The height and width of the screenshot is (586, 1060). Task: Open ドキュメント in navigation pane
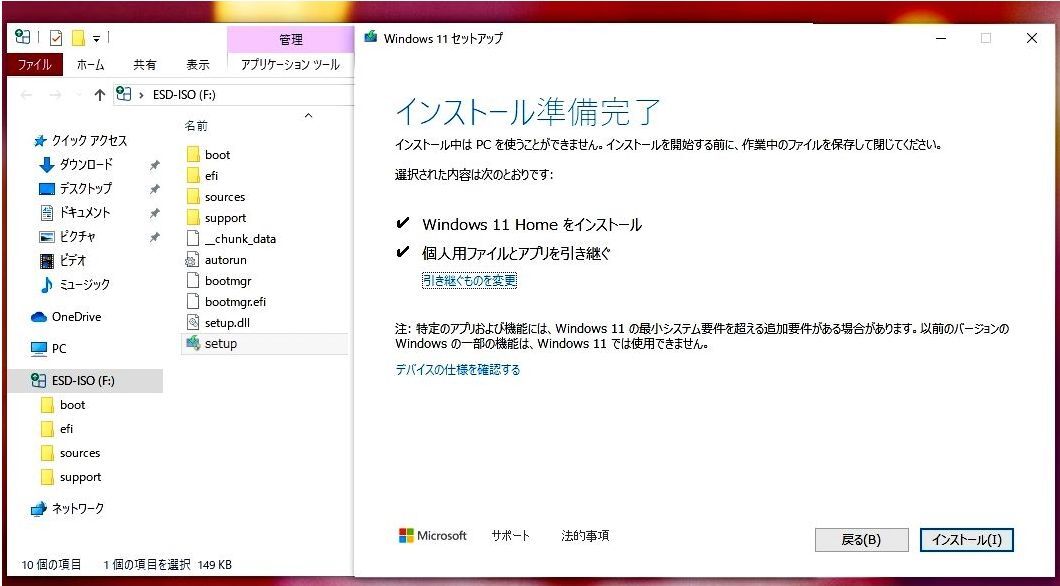point(74,212)
